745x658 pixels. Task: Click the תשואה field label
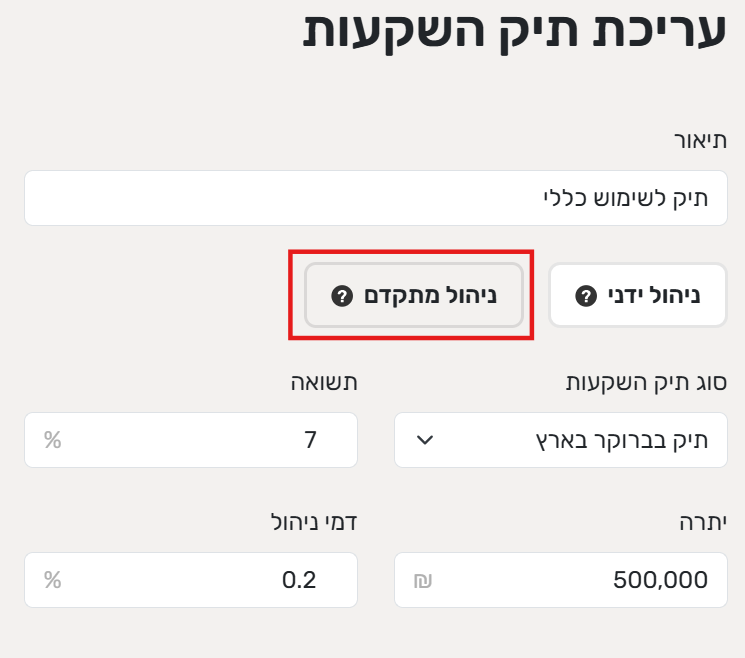click(324, 382)
